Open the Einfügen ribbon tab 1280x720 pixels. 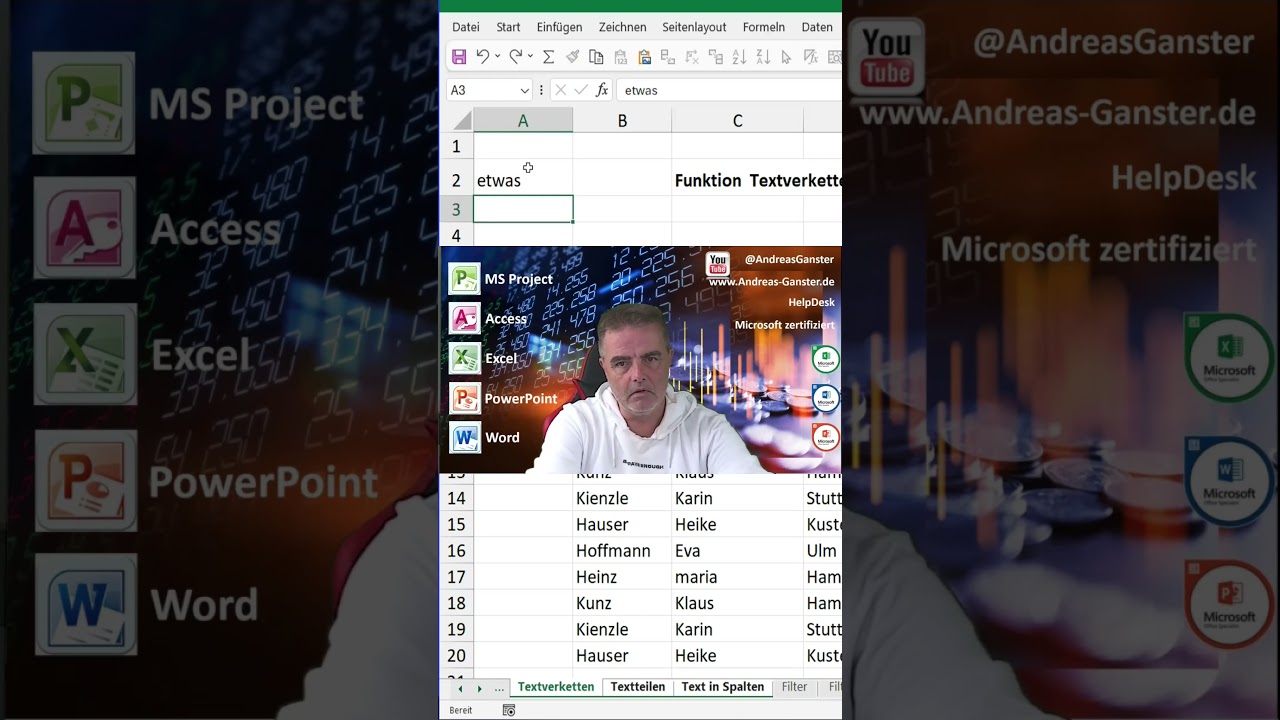pos(559,27)
